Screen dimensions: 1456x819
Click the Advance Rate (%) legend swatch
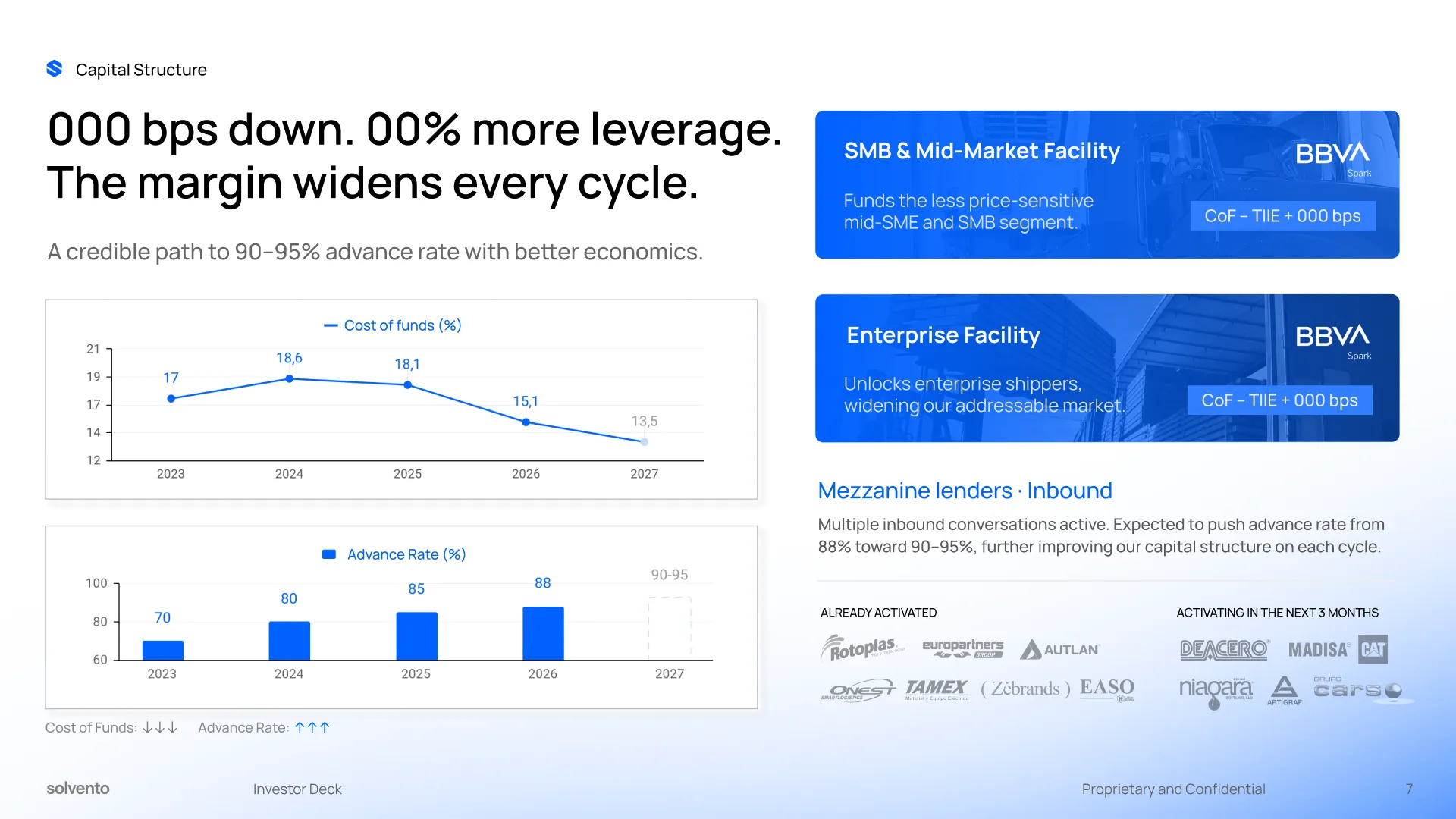tap(329, 554)
